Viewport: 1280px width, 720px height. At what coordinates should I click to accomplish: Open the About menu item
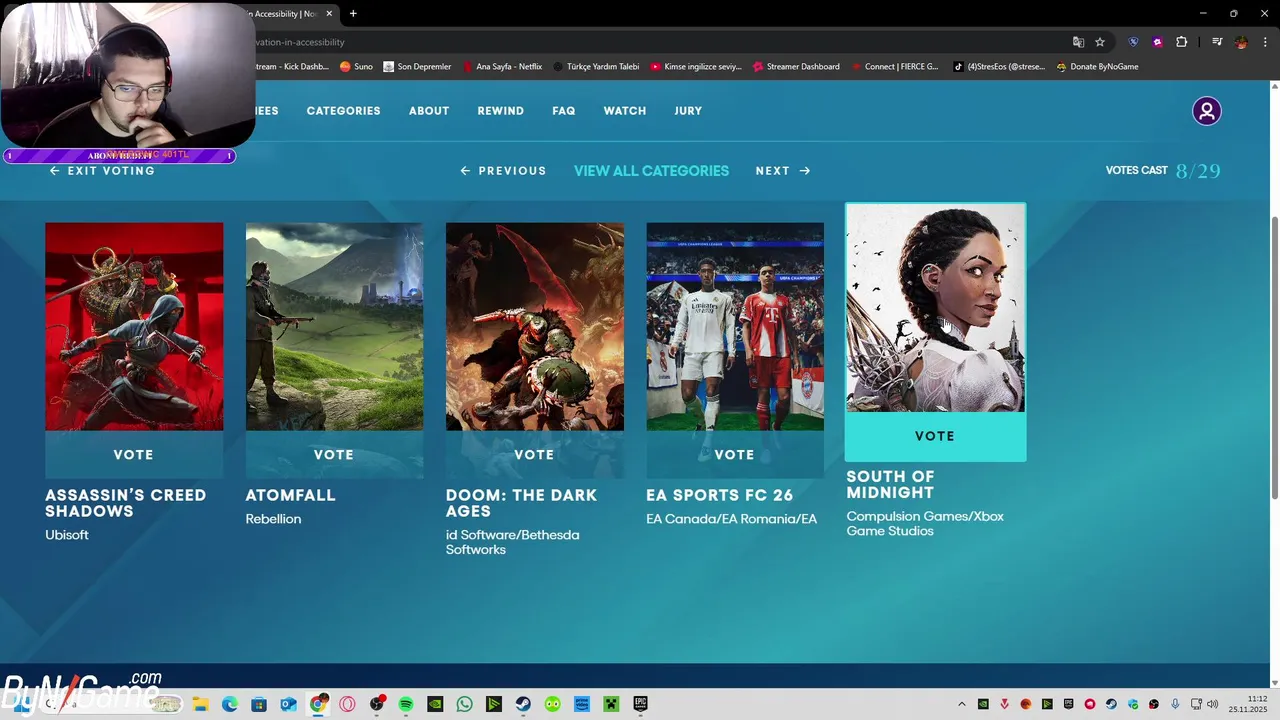(429, 111)
